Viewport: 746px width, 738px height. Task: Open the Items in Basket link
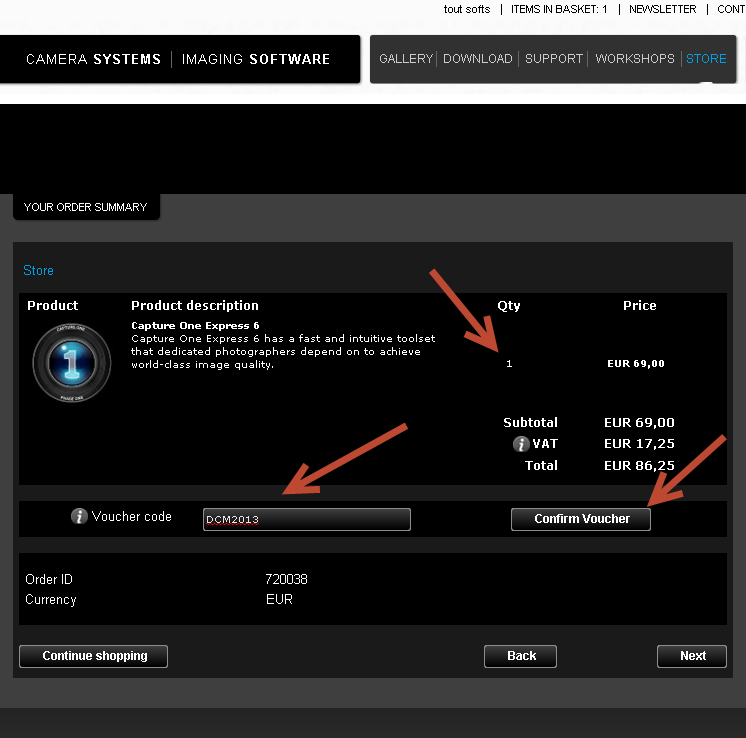tap(559, 9)
